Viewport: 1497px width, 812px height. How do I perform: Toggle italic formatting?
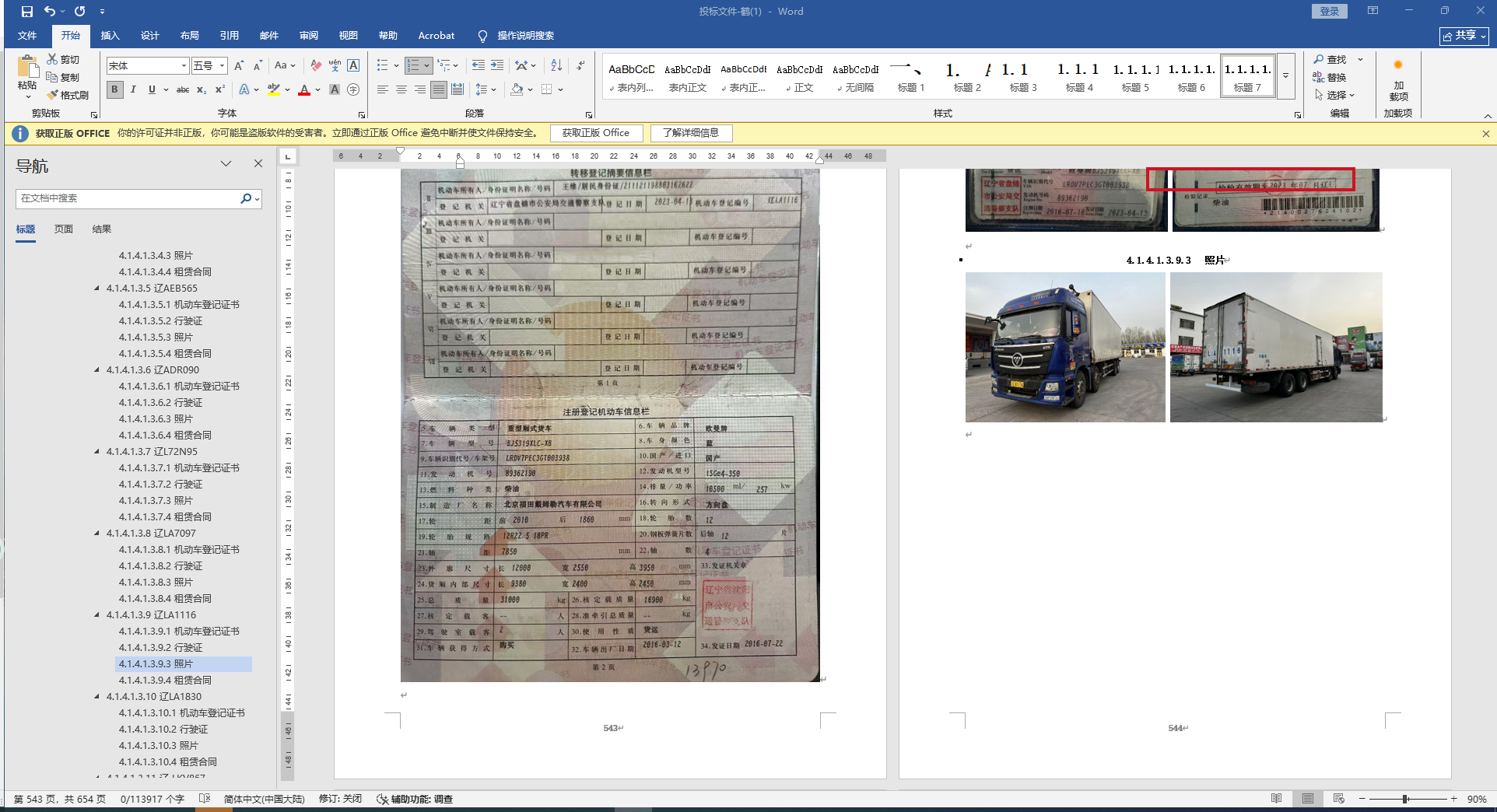pyautogui.click(x=133, y=89)
